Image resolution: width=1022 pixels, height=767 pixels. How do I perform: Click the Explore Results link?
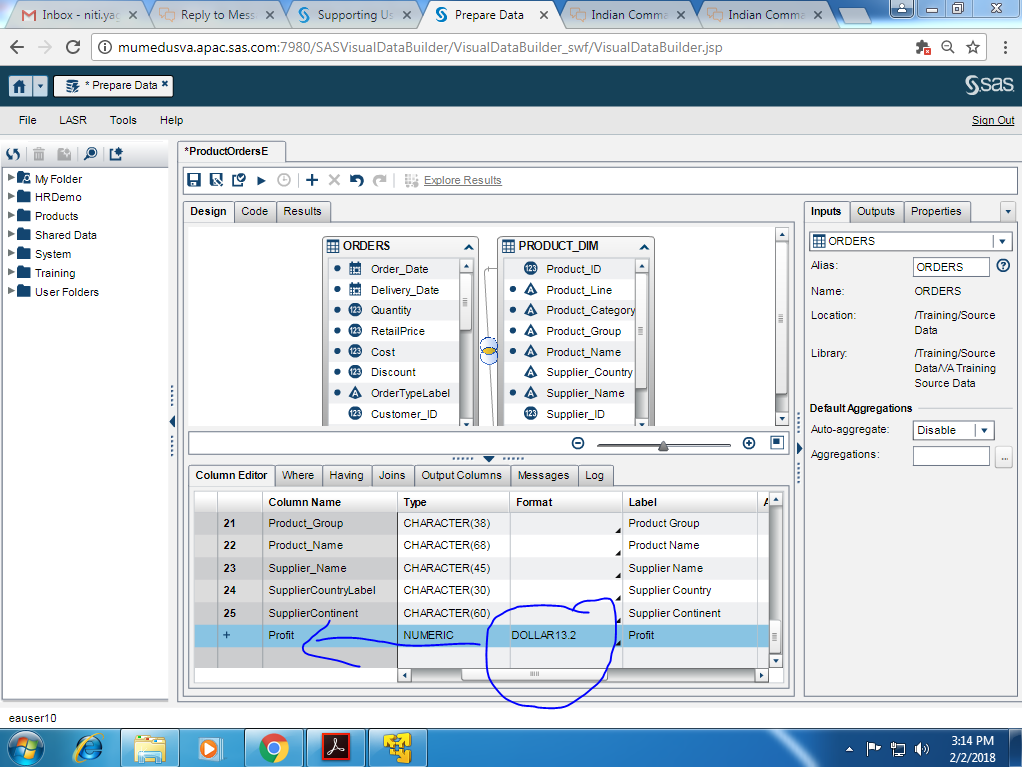[462, 180]
